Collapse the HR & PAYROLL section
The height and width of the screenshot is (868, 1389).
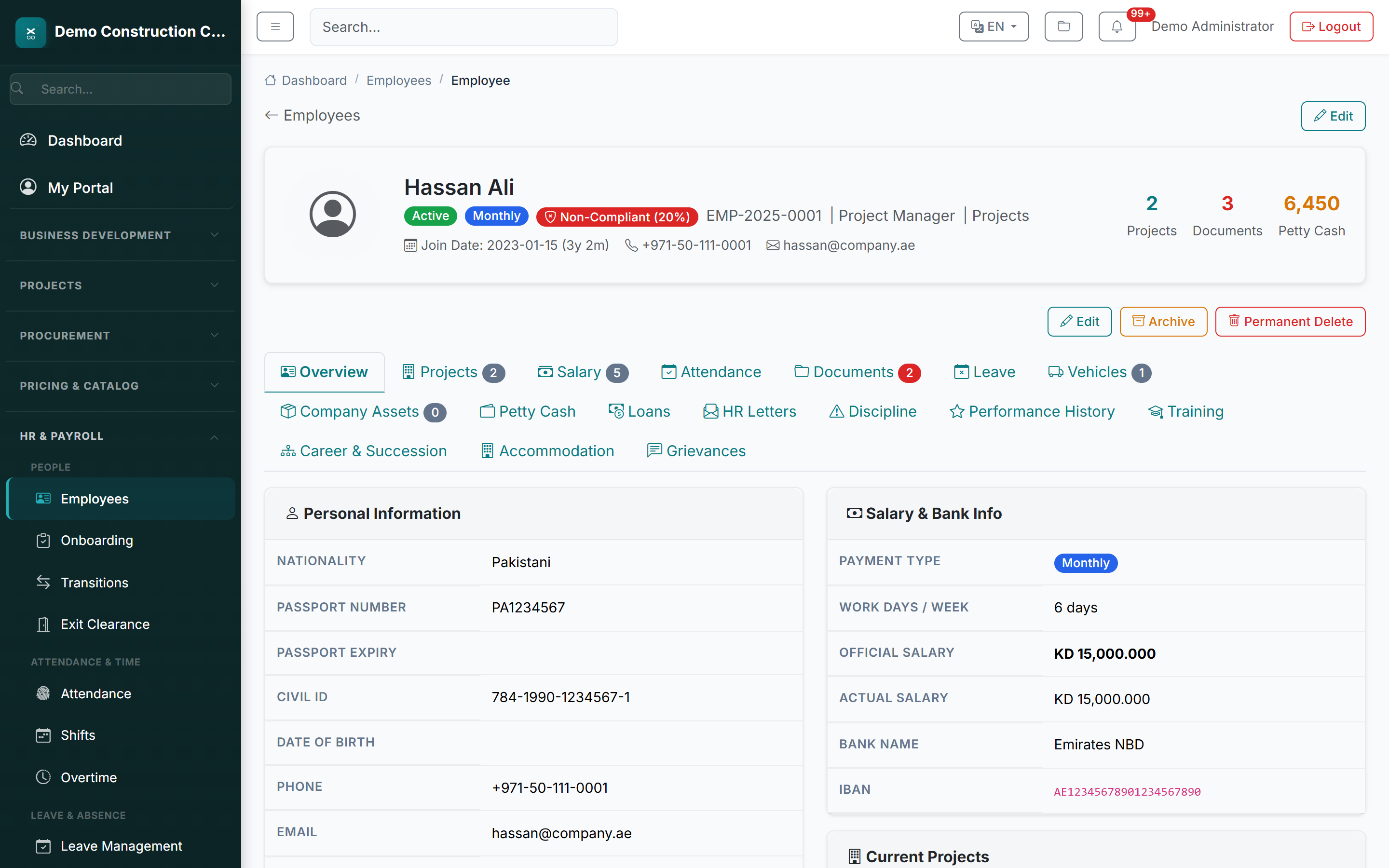[x=120, y=436]
